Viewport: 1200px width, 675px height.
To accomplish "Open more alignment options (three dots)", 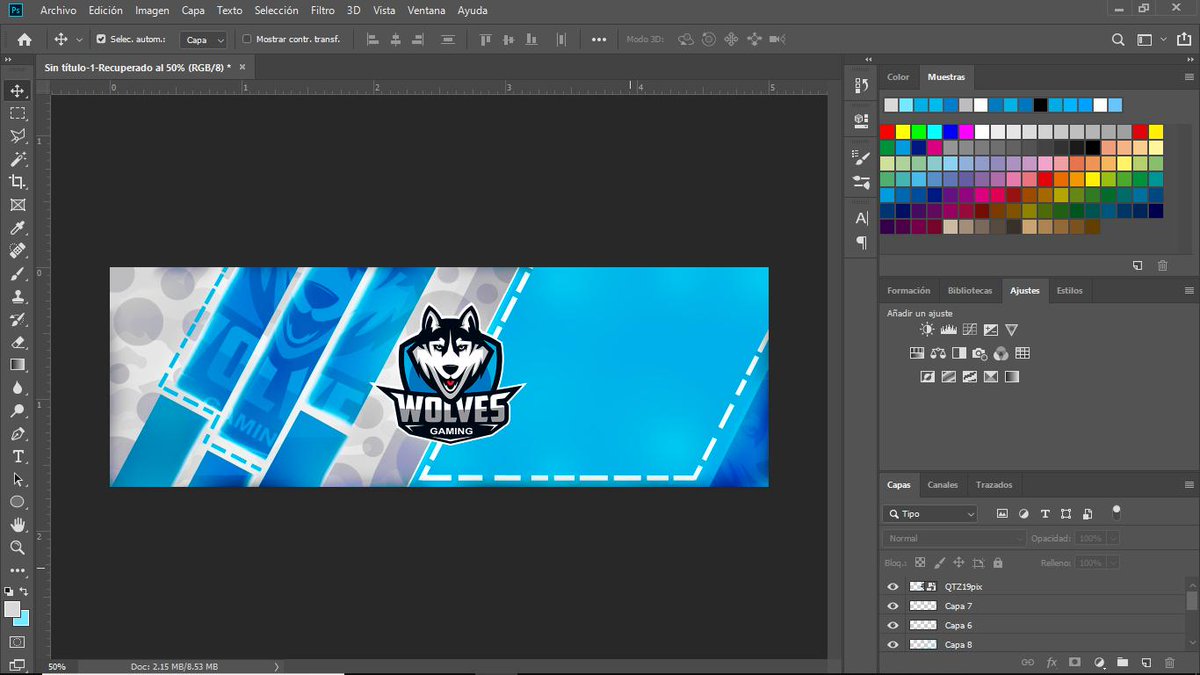I will tap(599, 40).
